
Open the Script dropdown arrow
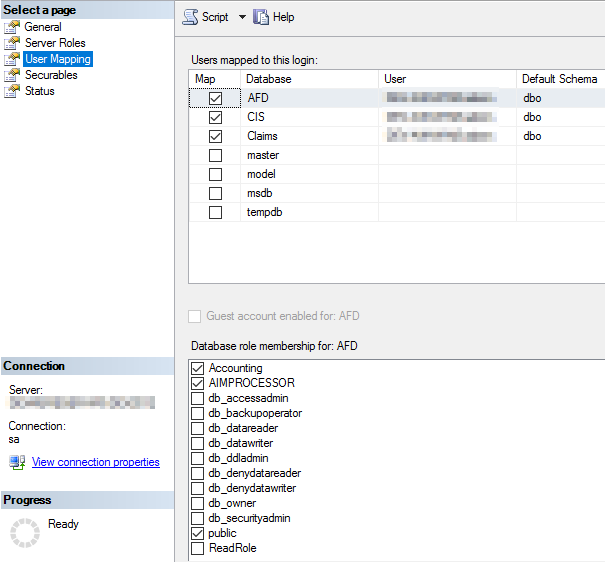(x=241, y=17)
